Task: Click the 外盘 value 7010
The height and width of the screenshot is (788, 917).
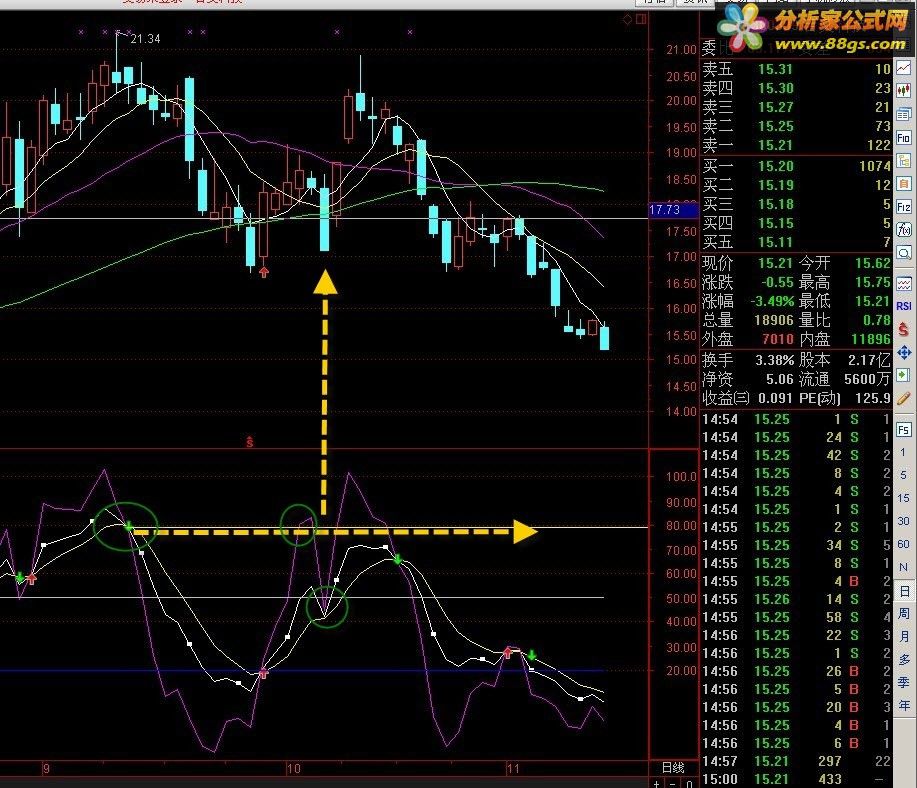Action: [778, 339]
